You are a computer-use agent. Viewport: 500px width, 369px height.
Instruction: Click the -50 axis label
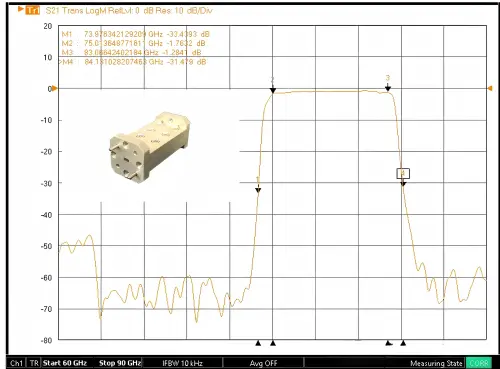pos(46,246)
